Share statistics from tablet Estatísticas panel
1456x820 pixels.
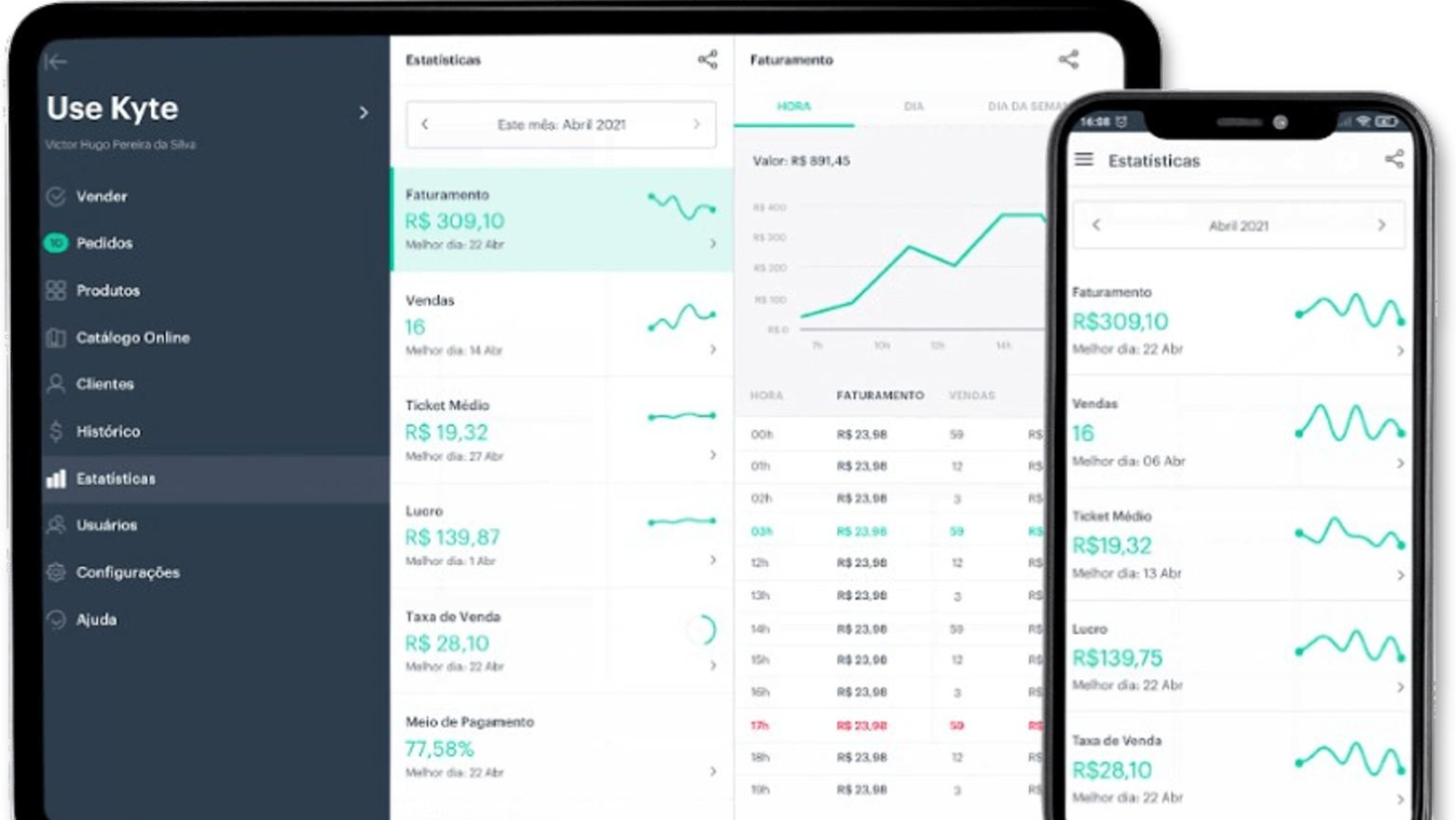pos(708,59)
